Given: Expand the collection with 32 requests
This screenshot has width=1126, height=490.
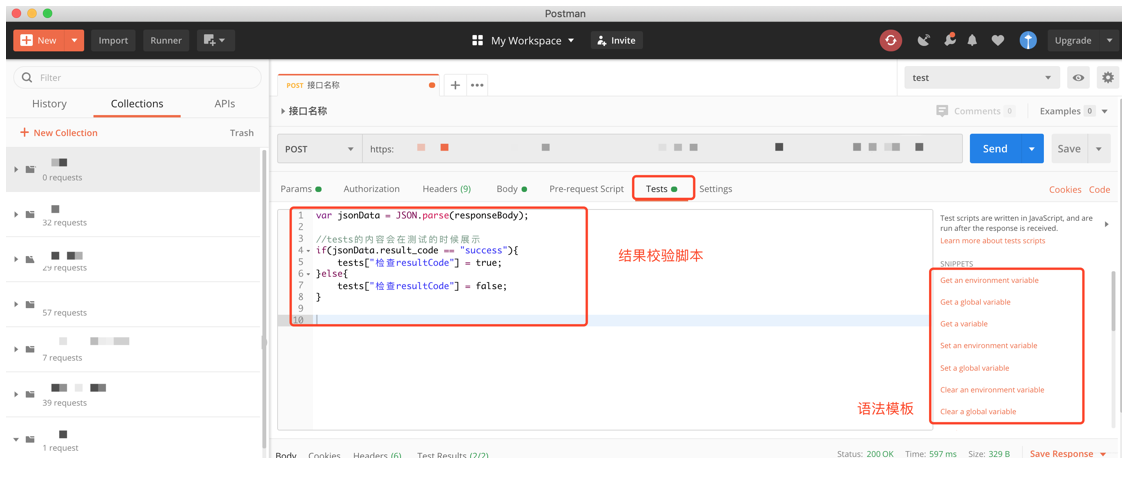Looking at the screenshot, I should [x=15, y=214].
